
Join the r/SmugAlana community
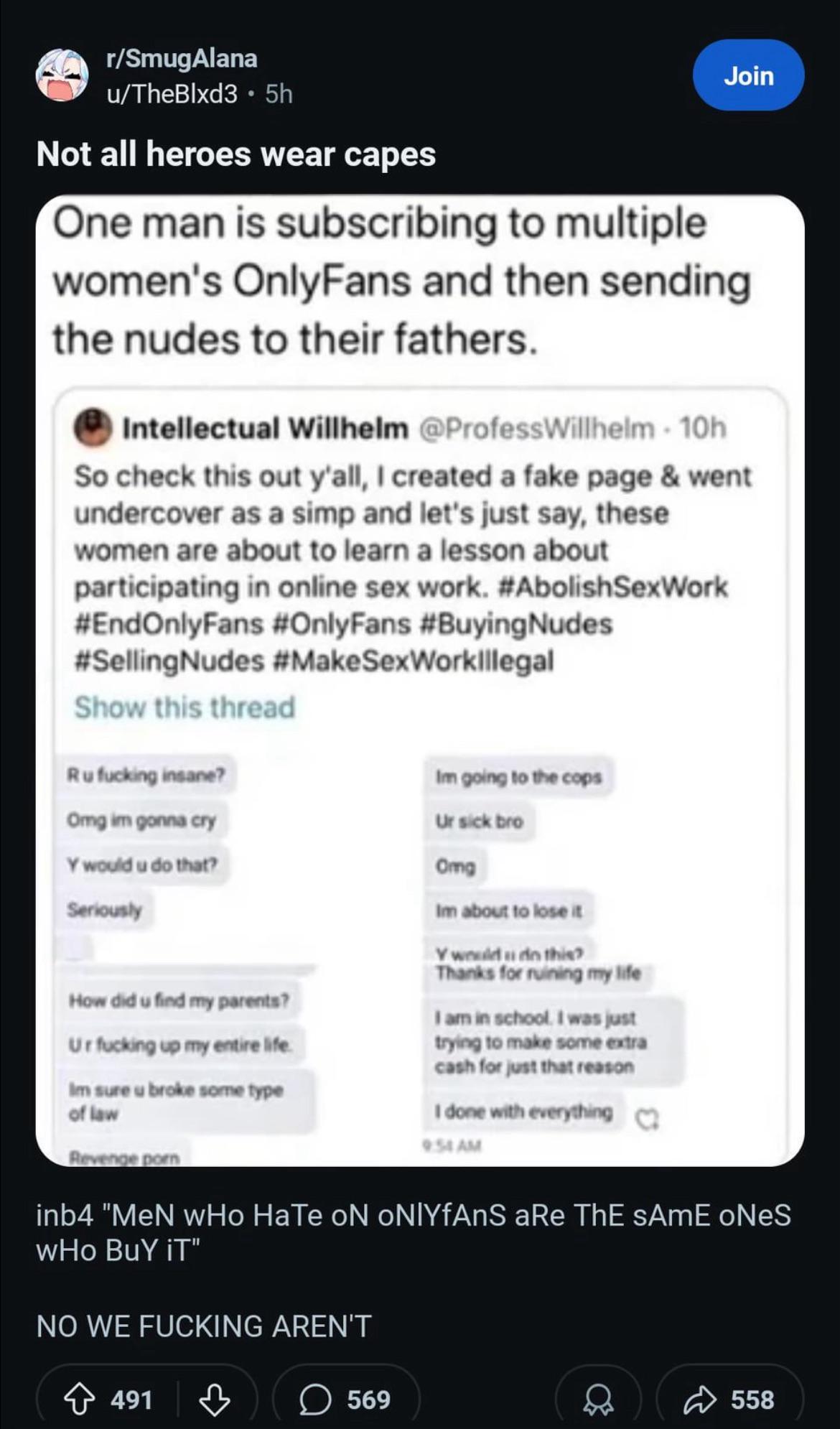[x=748, y=75]
